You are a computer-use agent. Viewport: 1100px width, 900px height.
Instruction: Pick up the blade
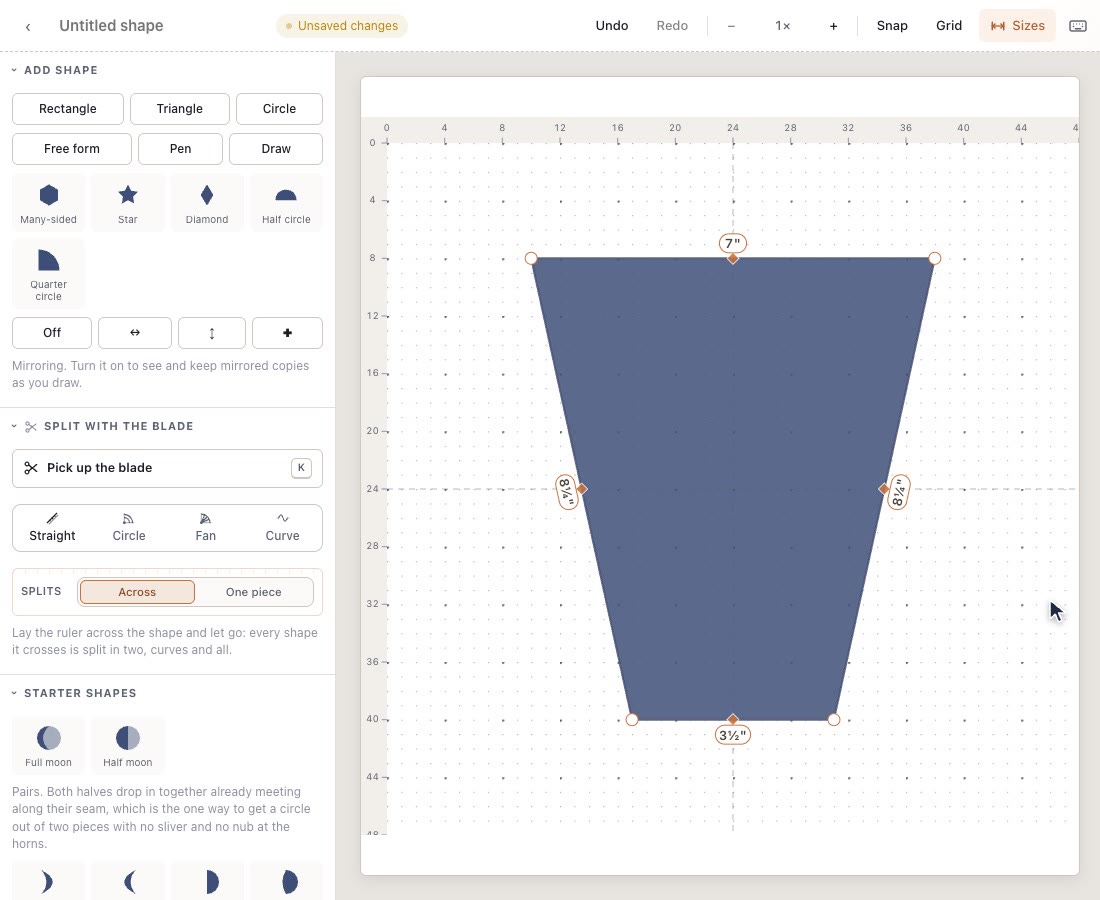pyautogui.click(x=167, y=468)
